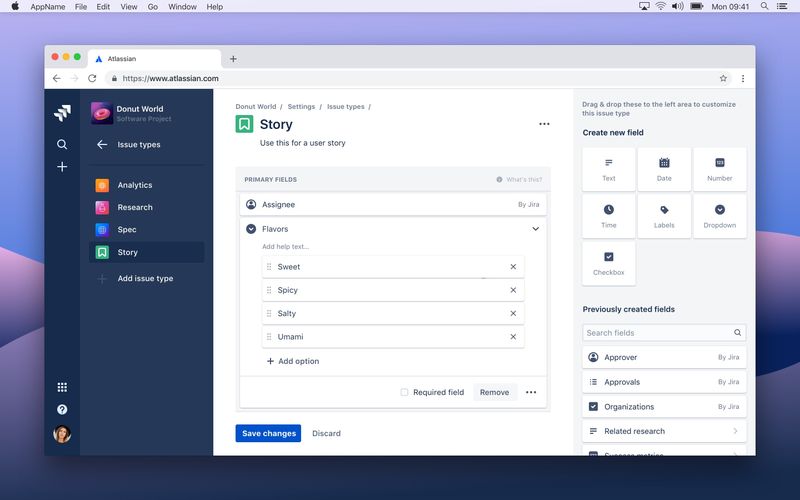Click the Flavors dropdown field icon
Image resolution: width=800 pixels, height=500 pixels.
click(251, 229)
